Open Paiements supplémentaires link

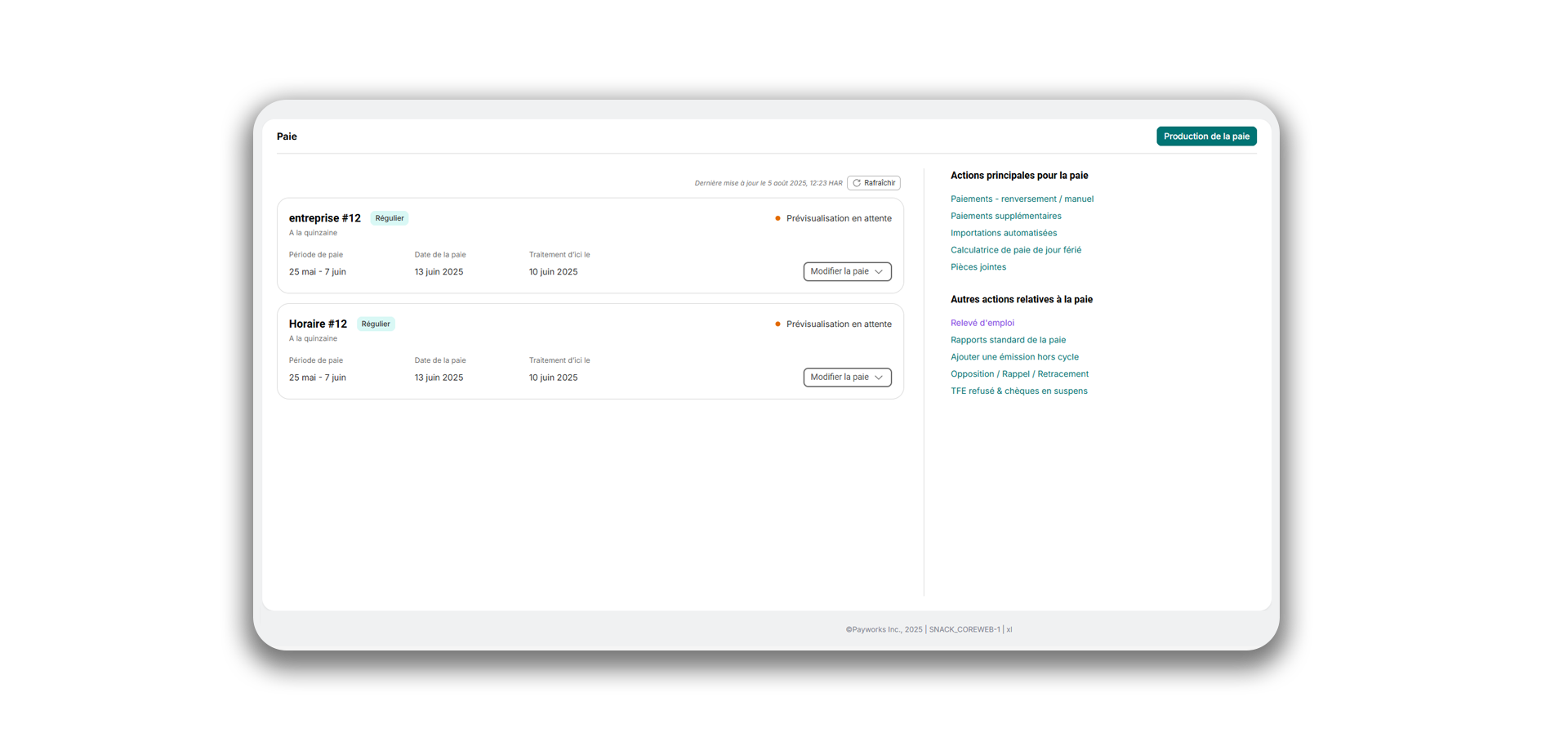[x=1005, y=217]
